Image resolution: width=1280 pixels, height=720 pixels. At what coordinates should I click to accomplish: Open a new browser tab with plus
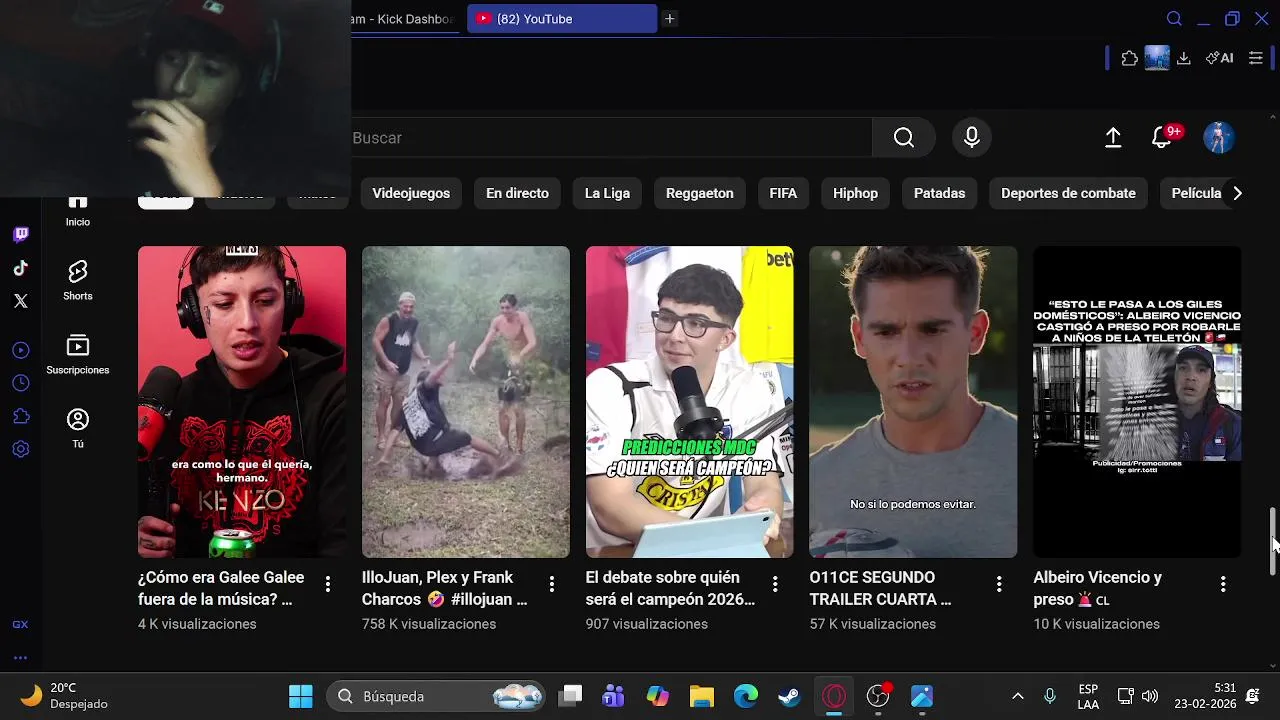click(670, 19)
